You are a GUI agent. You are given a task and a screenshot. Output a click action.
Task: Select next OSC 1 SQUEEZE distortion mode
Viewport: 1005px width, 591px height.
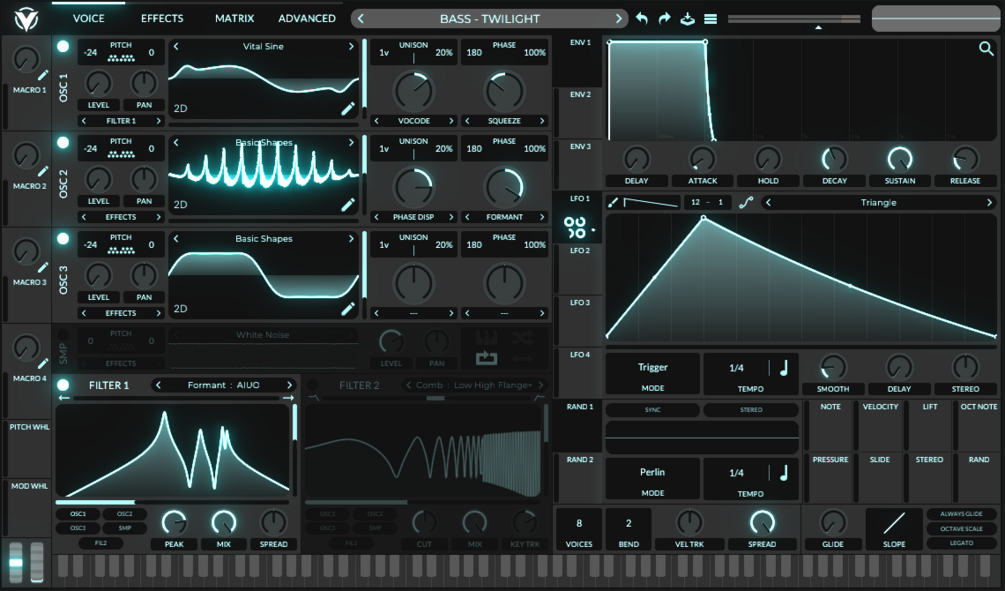542,121
